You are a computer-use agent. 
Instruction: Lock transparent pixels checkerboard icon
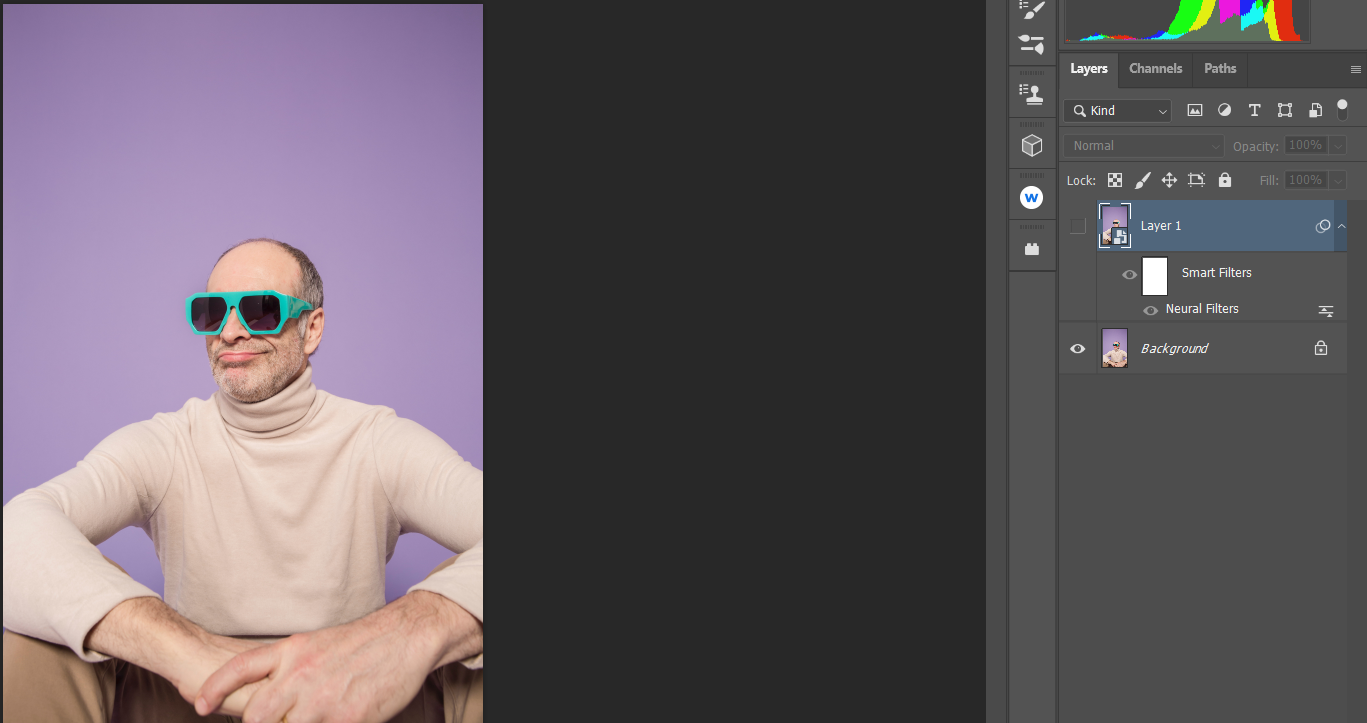(1115, 180)
